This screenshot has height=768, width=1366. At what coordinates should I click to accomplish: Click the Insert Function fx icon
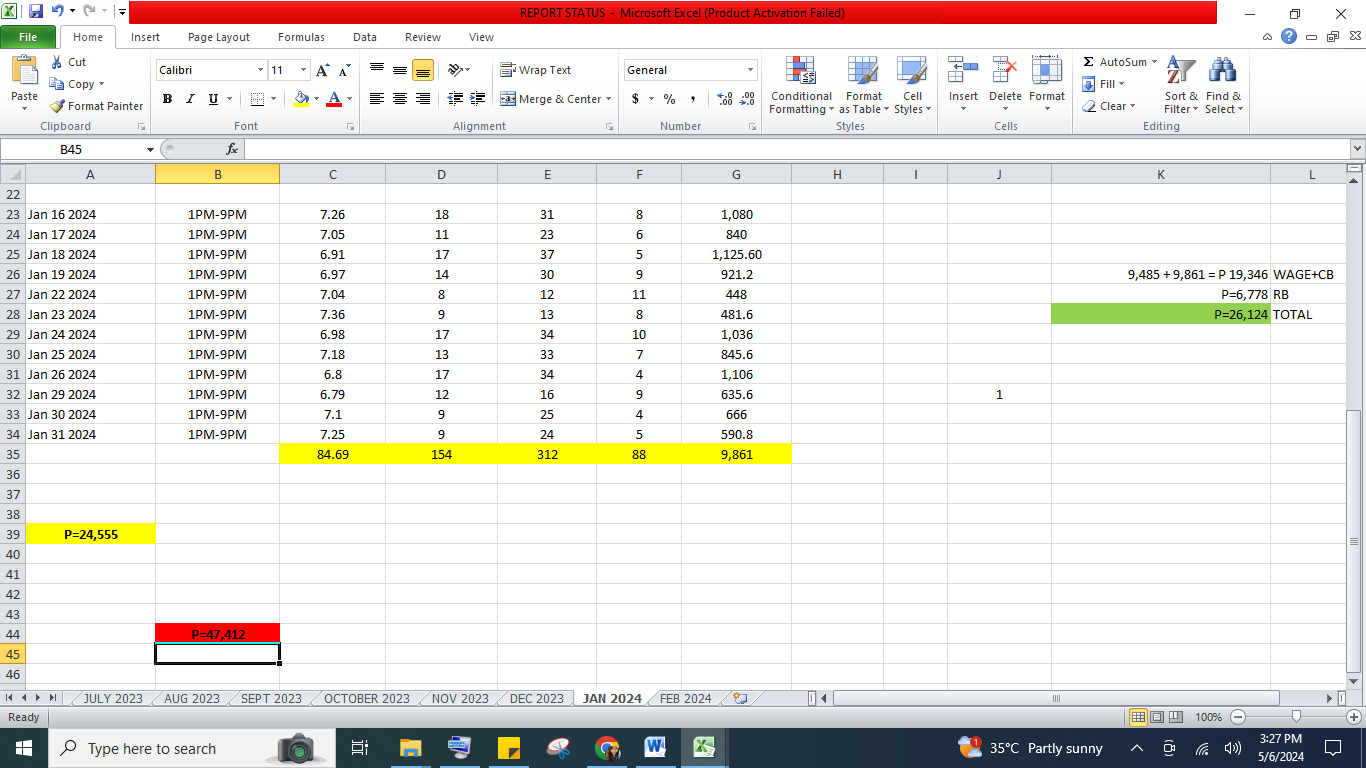pos(232,149)
